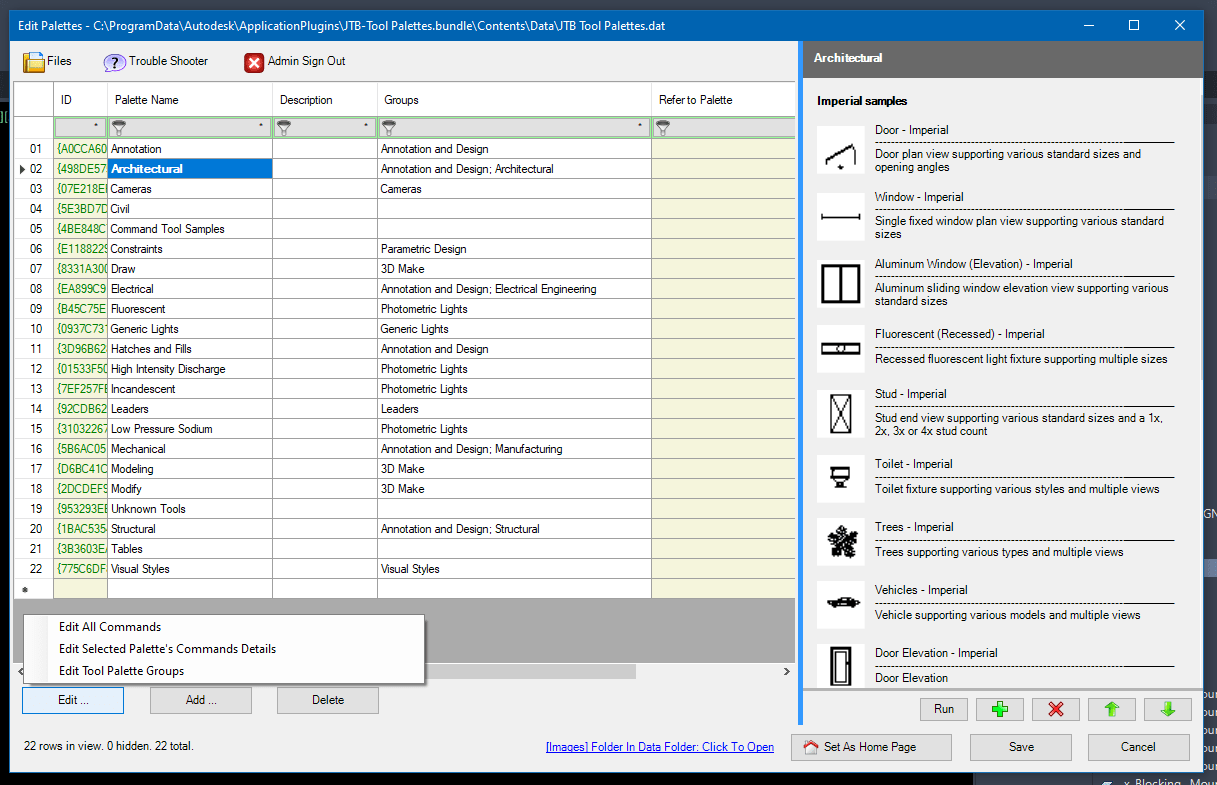Sort by the Groups column header

point(514,100)
